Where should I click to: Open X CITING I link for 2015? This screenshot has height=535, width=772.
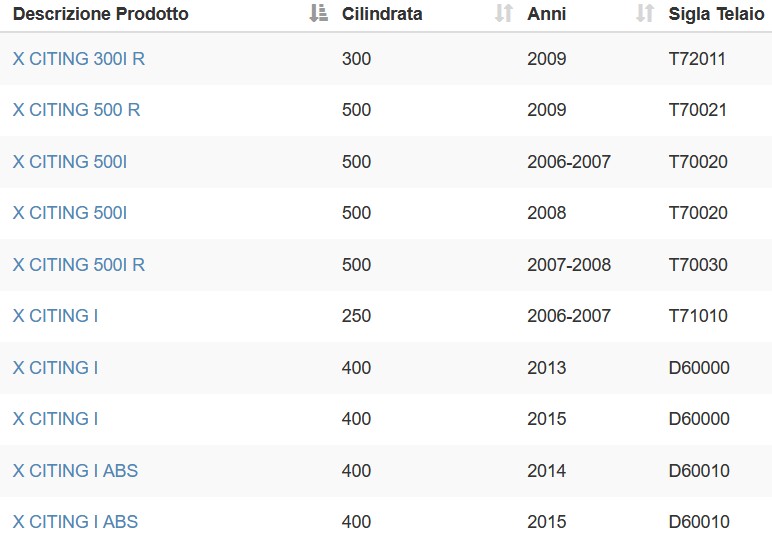(x=56, y=419)
